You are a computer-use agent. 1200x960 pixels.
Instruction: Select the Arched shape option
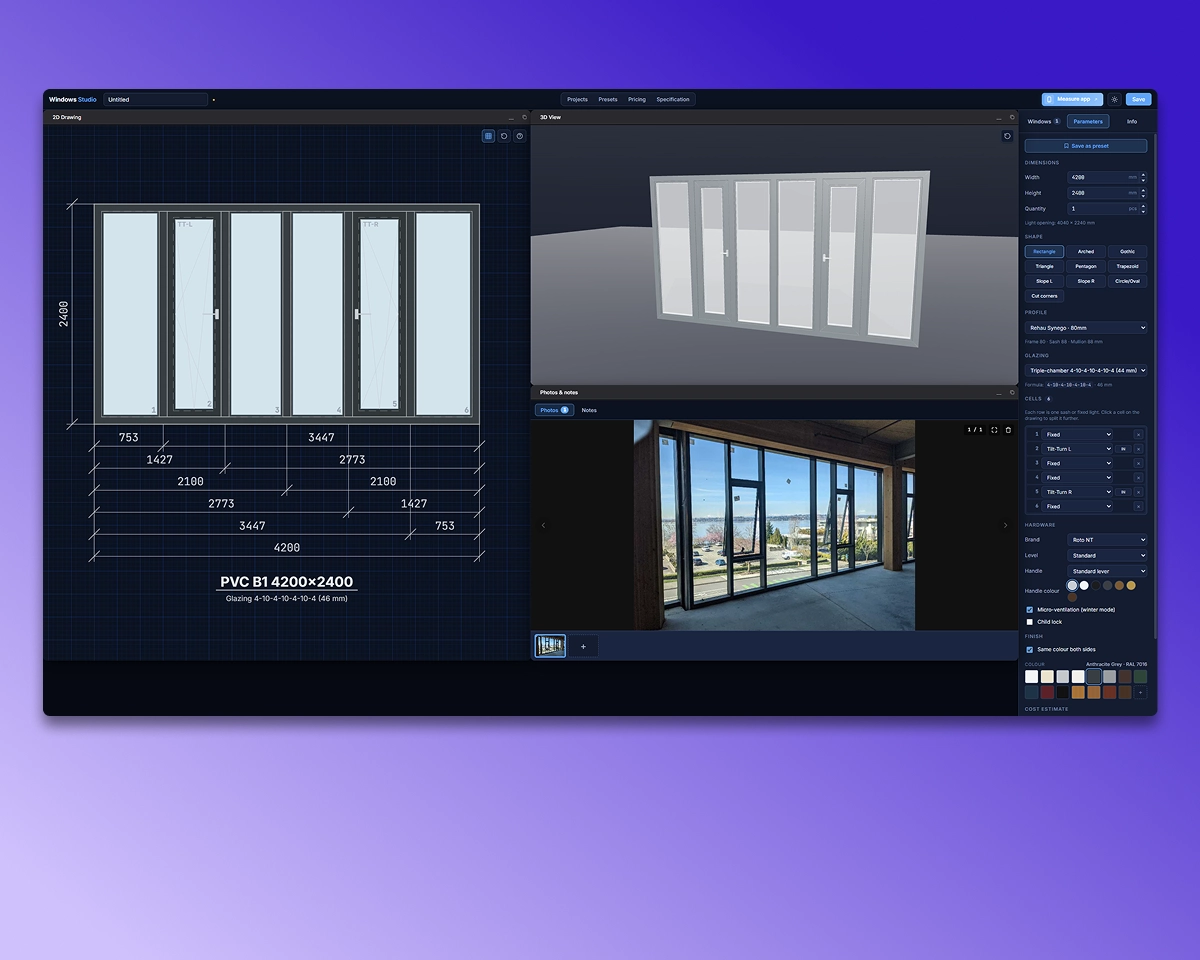(1086, 252)
